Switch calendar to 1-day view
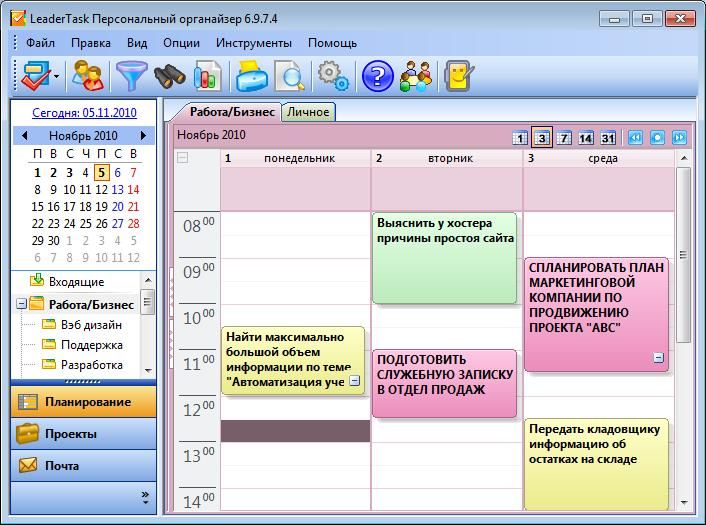The width and height of the screenshot is (706, 525). 520,138
